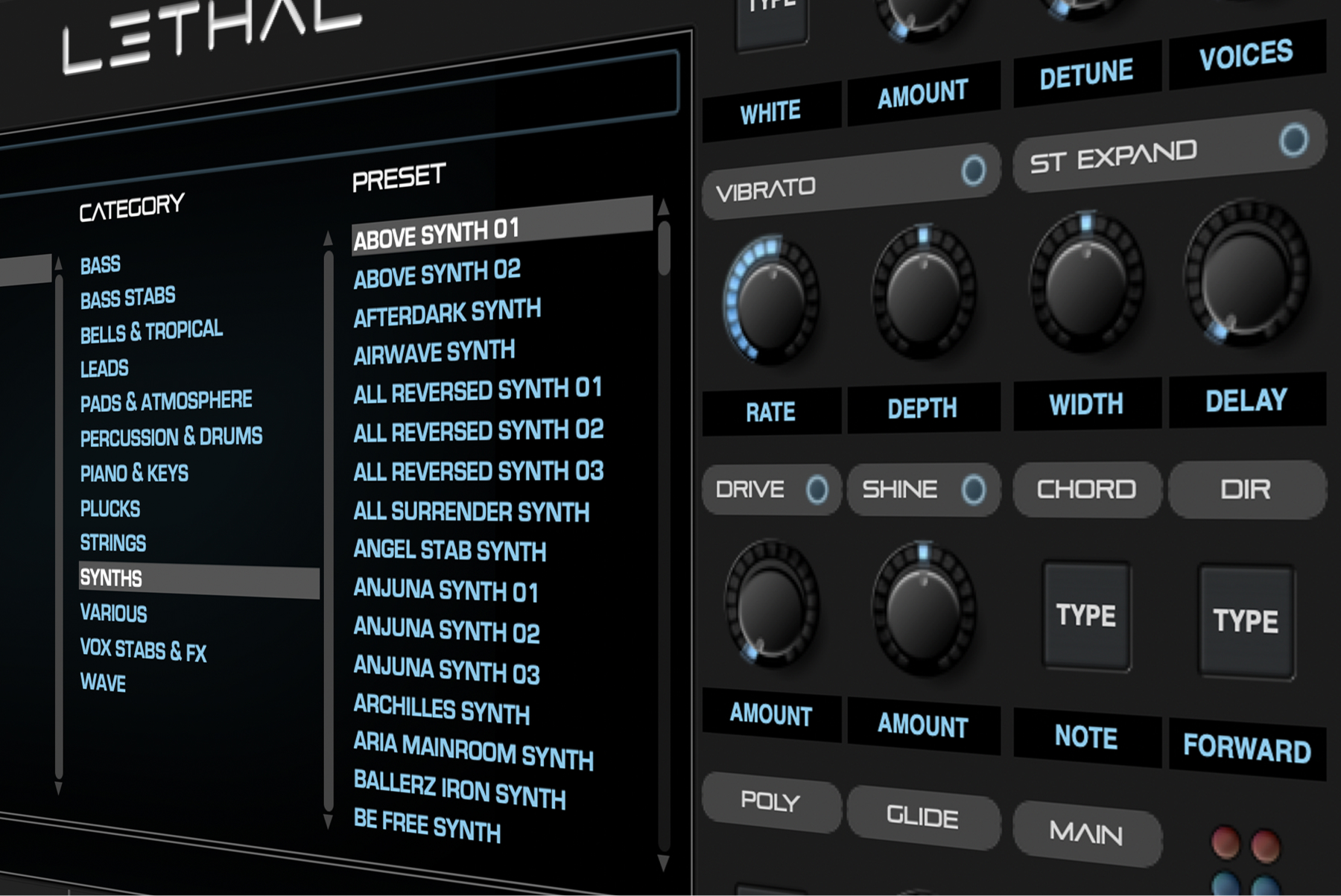Viewport: 1341px width, 896px height.
Task: Select the Plucks category
Action: [110, 509]
